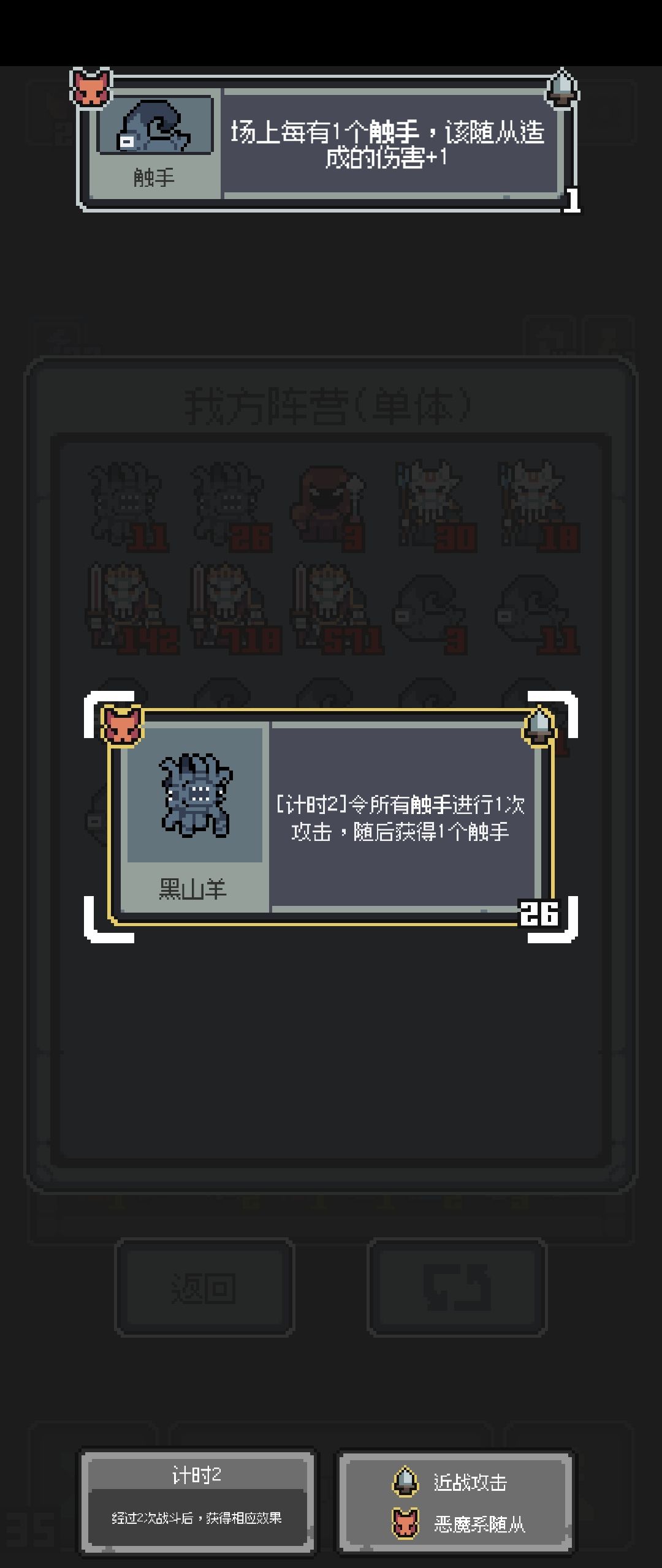
Task: Tap the demon mask icon on tentacle card
Action: [91, 88]
